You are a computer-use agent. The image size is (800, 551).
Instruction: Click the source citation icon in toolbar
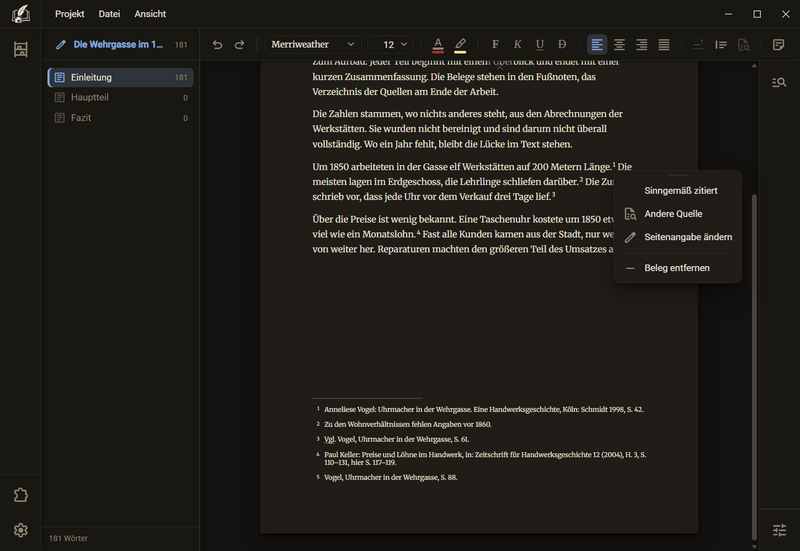[x=743, y=44]
